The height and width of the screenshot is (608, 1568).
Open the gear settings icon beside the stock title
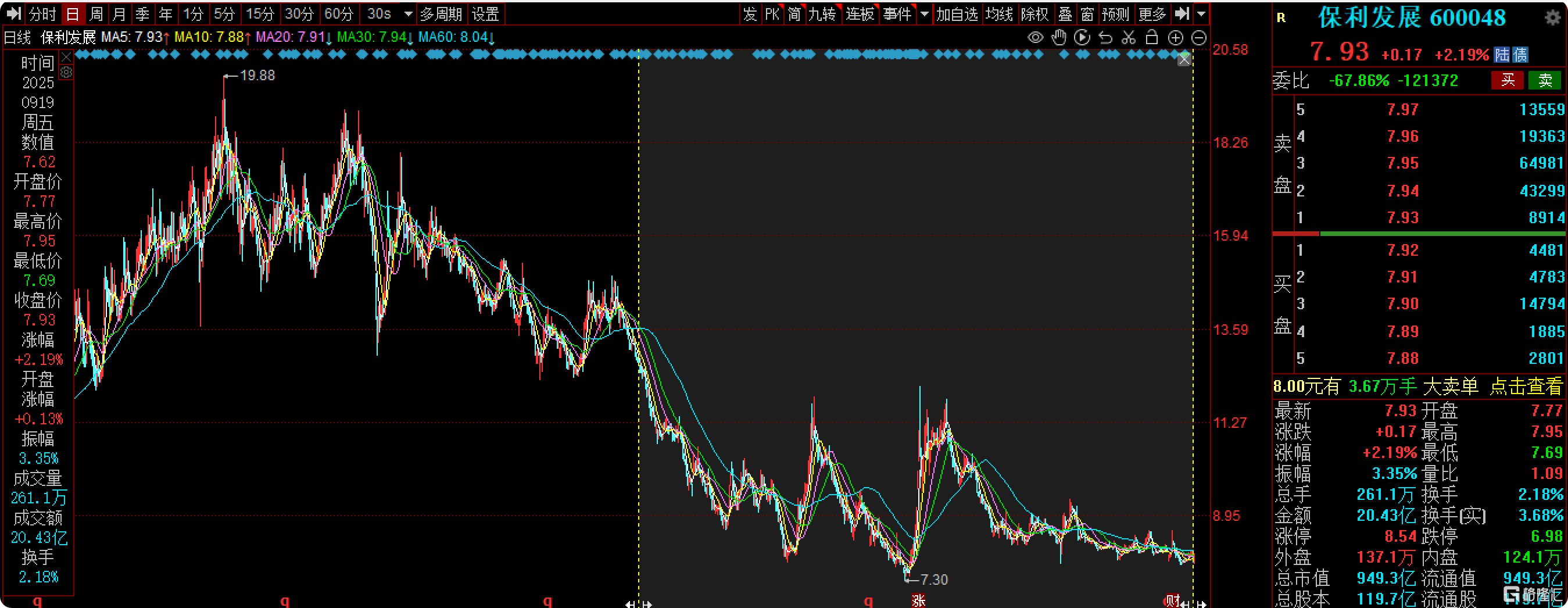point(1553,17)
